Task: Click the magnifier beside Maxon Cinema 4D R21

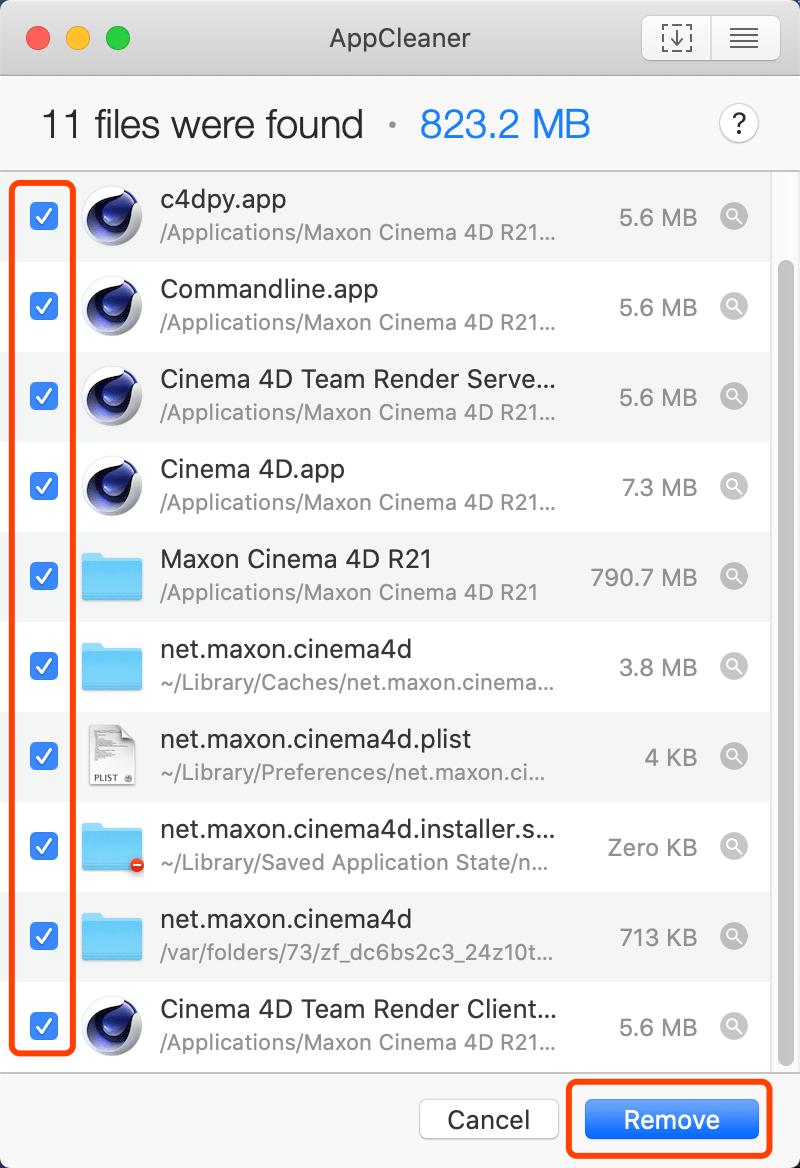Action: [734, 576]
